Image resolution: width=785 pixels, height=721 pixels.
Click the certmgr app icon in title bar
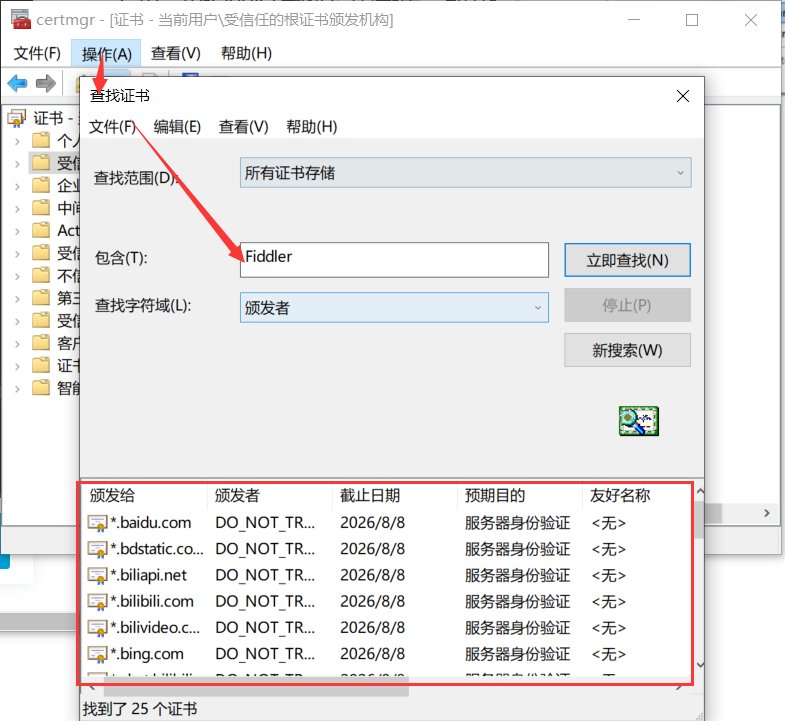[20, 20]
